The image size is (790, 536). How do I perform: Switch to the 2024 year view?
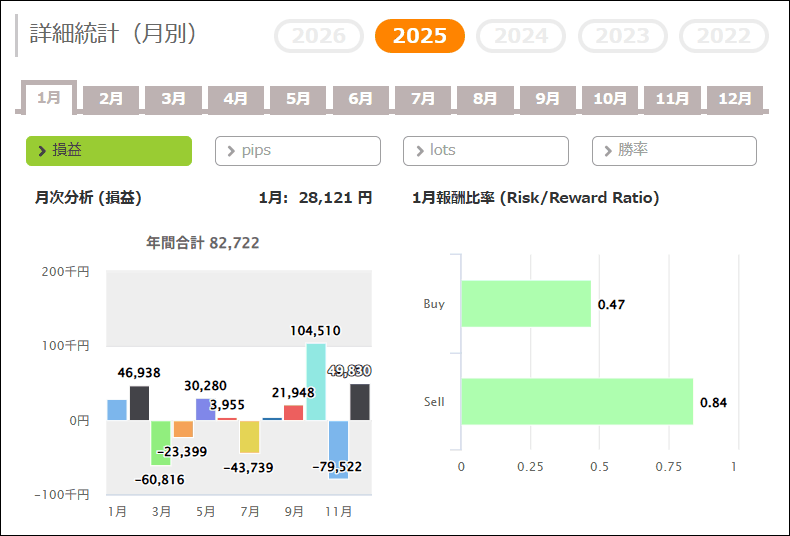pos(521,36)
